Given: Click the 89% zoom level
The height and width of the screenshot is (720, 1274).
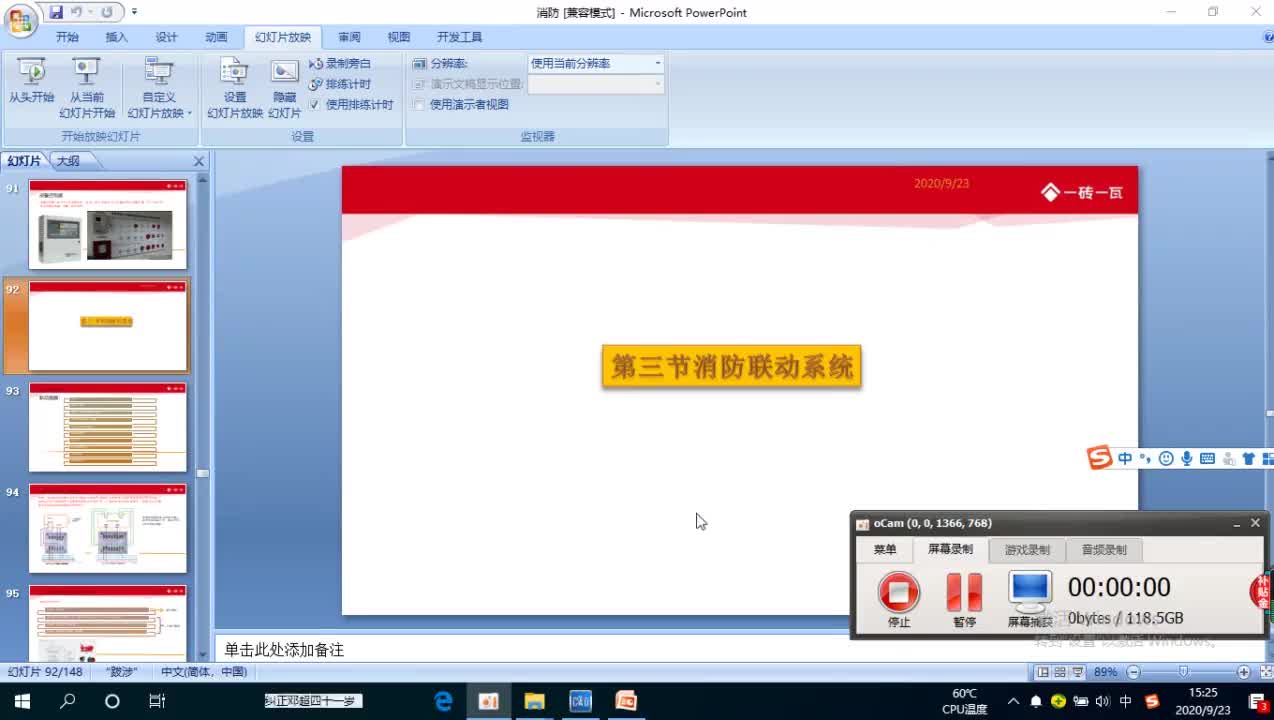Looking at the screenshot, I should 1105,672.
